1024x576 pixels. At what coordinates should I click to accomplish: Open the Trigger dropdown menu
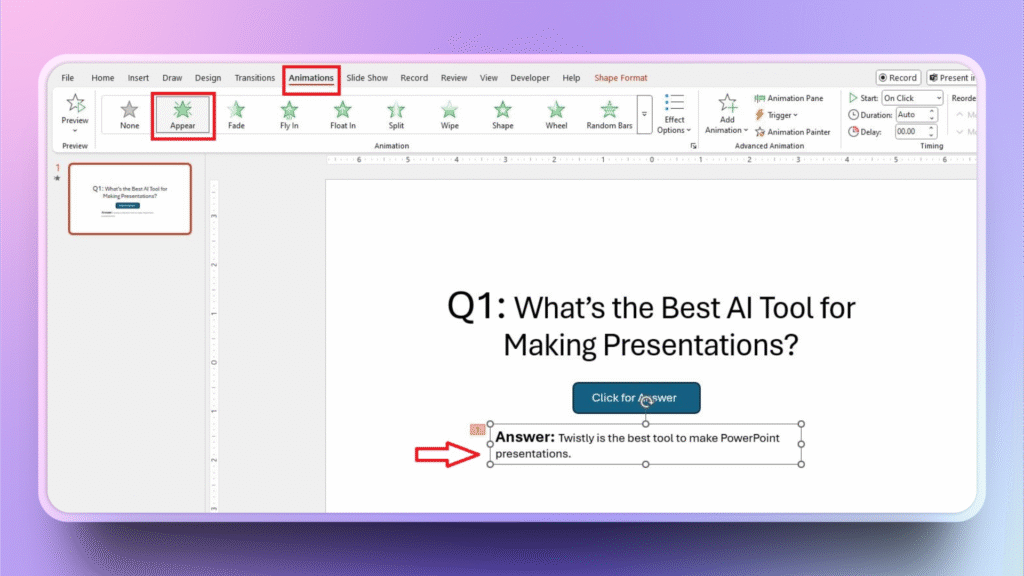tap(781, 115)
